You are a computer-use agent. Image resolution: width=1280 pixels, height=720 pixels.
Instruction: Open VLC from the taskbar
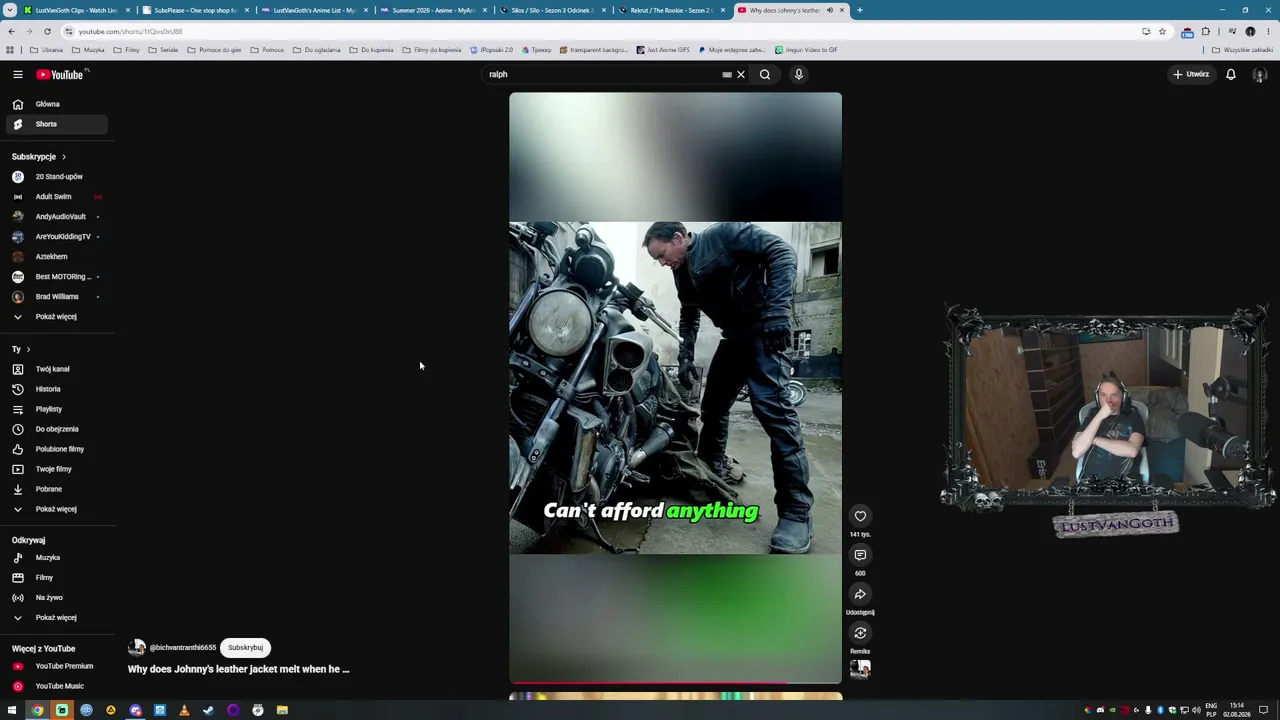pos(184,710)
